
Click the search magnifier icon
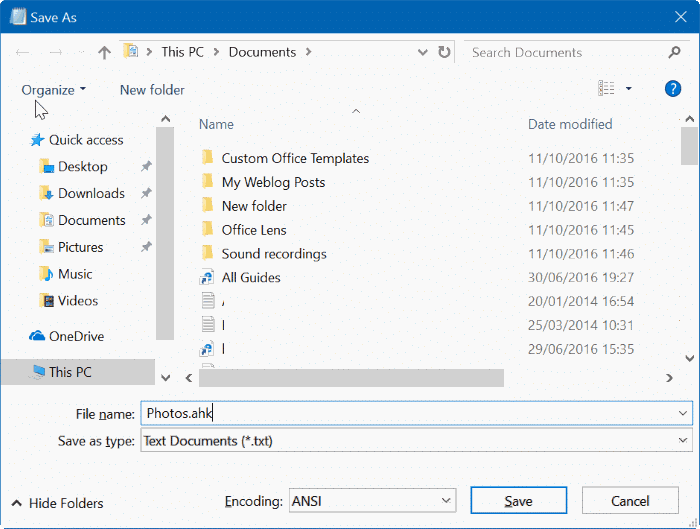coord(674,52)
